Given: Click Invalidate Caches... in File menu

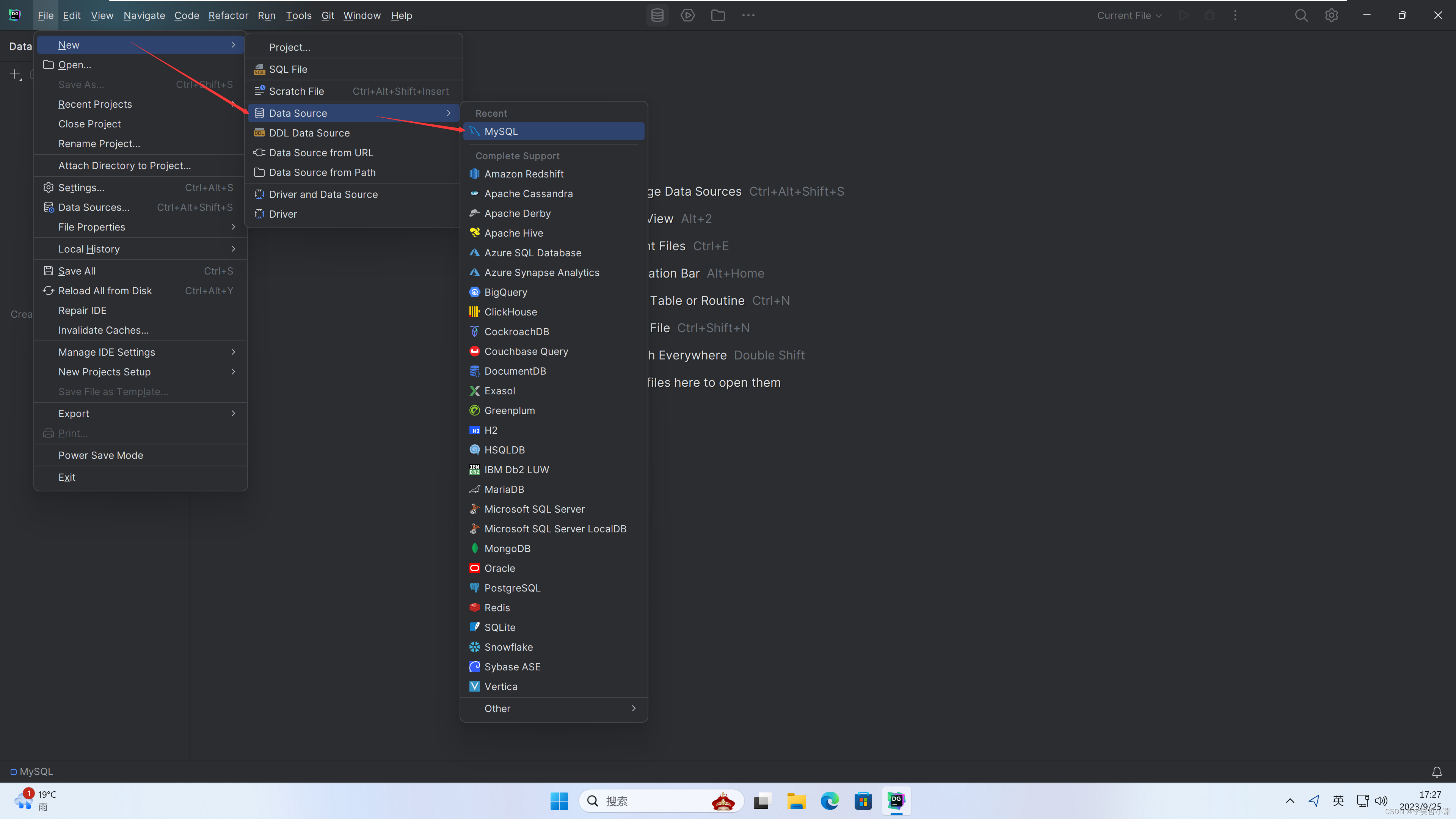Looking at the screenshot, I should point(141,329).
